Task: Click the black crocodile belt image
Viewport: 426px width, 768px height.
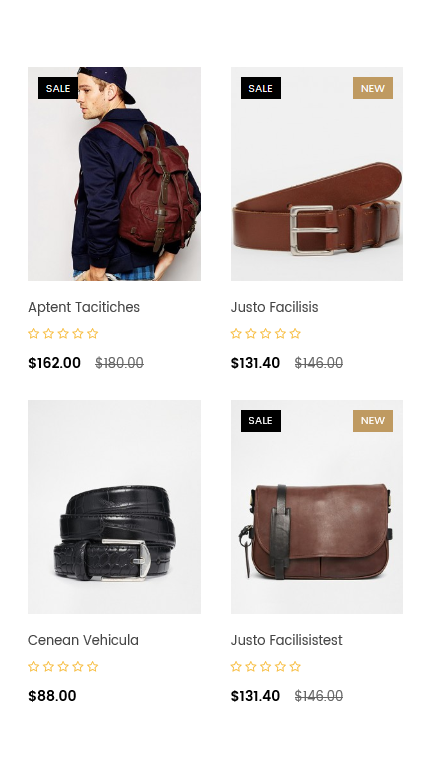Action: point(114,507)
